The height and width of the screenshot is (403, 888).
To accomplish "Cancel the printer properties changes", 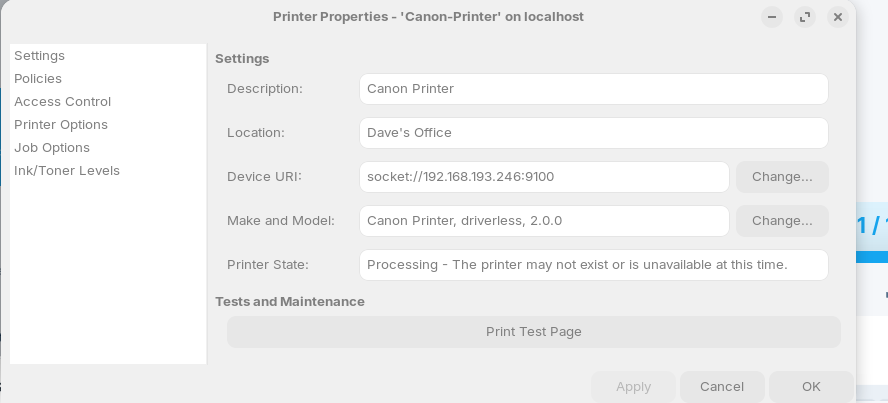I will point(722,387).
